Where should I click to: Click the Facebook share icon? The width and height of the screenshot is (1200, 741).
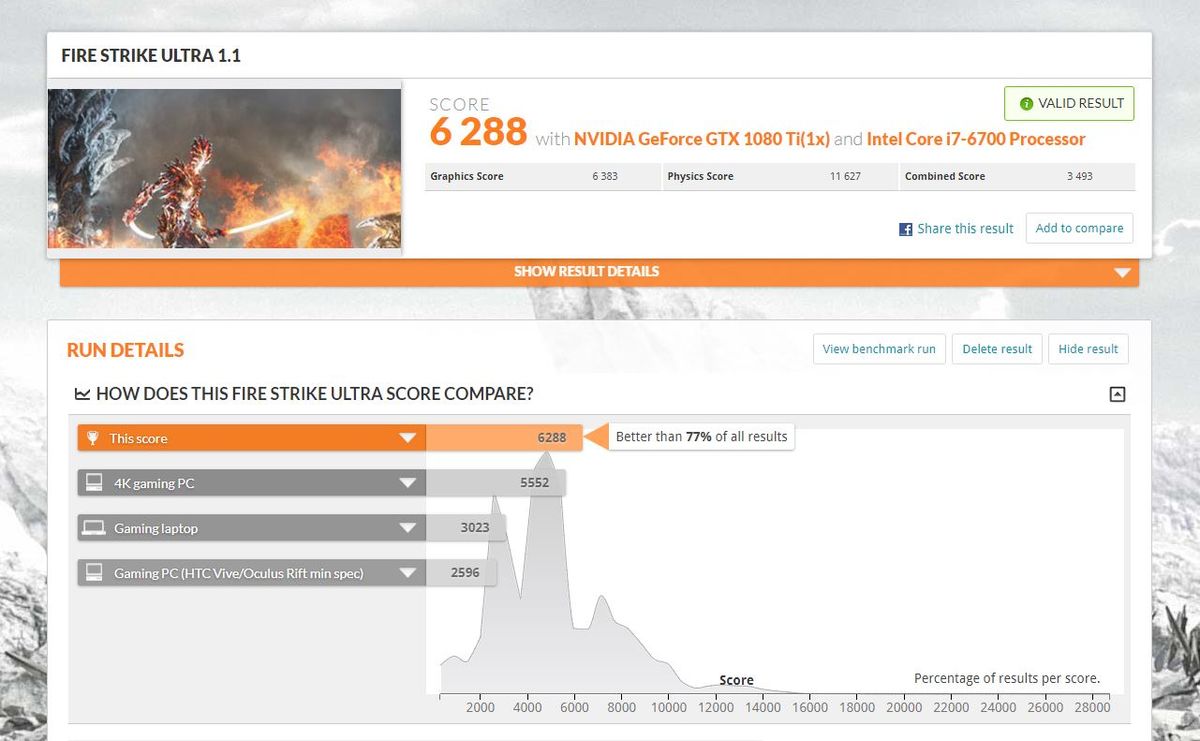click(x=906, y=229)
